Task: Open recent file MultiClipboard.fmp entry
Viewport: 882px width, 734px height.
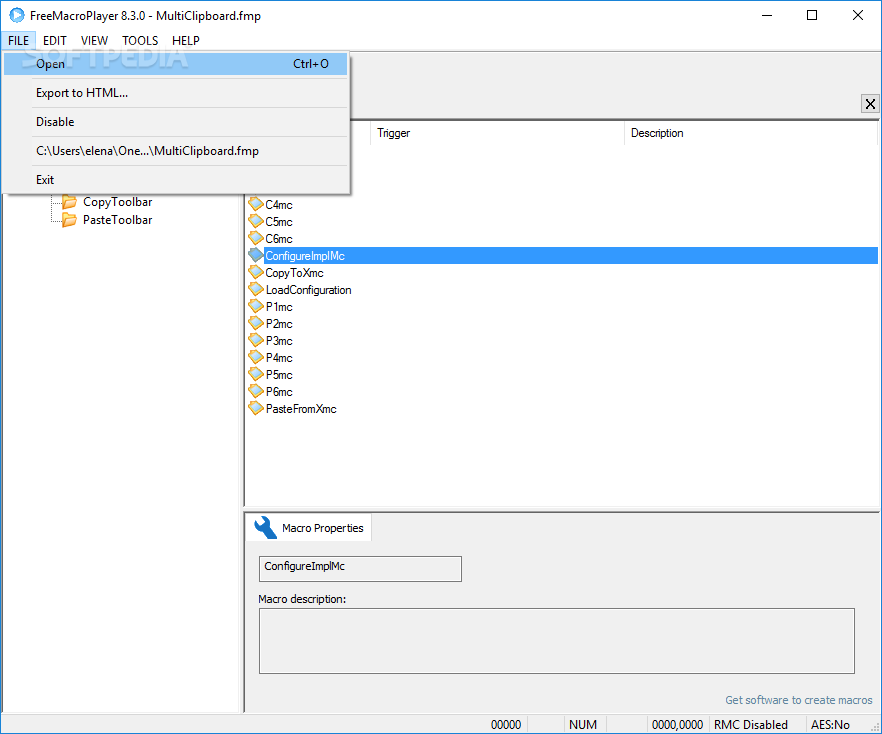Action: 176,151
